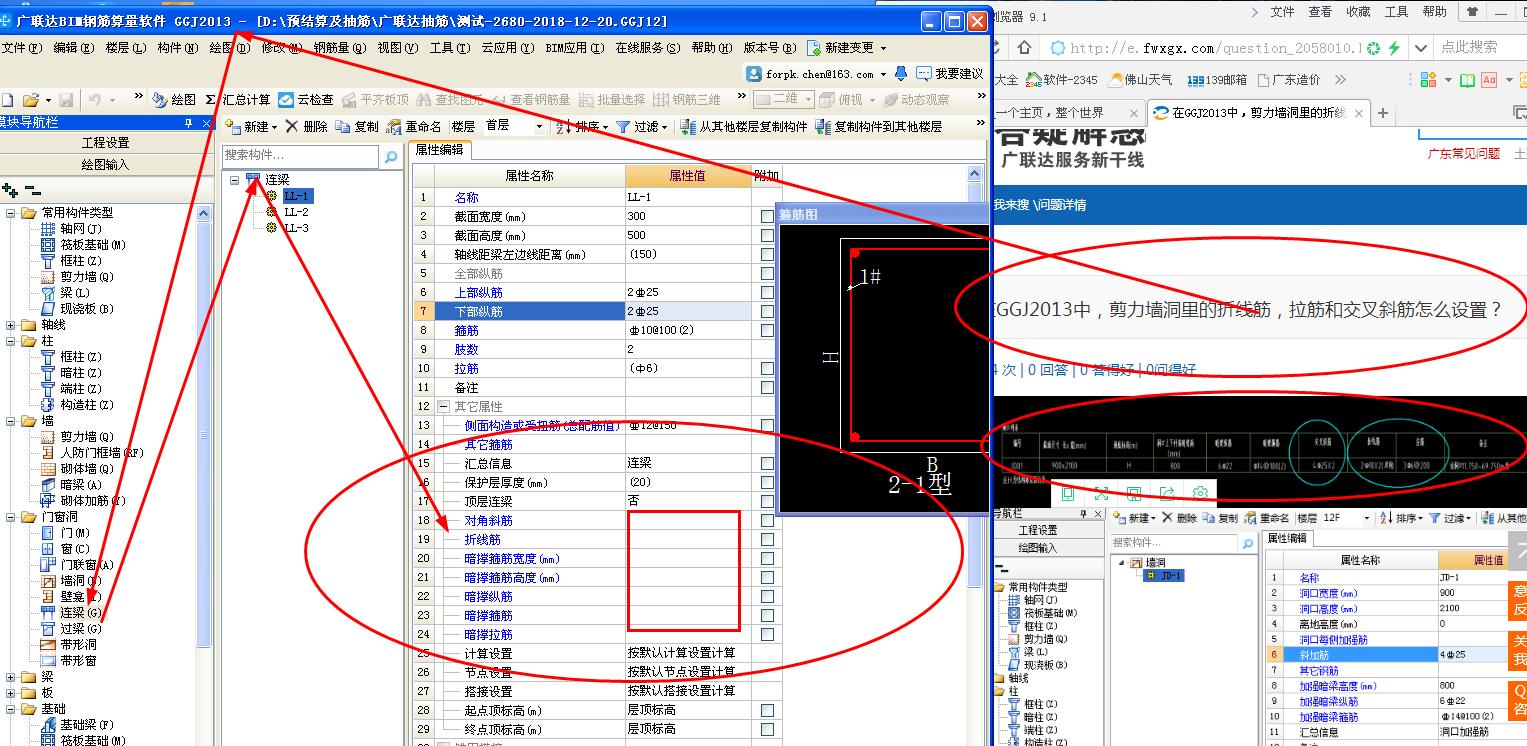Click browser home button
This screenshot has width=1527, height=746.
point(1024,47)
